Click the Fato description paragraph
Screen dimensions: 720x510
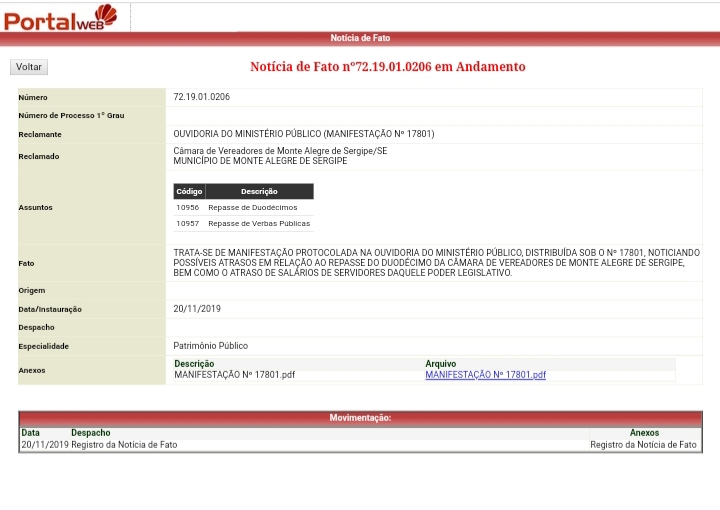point(436,262)
